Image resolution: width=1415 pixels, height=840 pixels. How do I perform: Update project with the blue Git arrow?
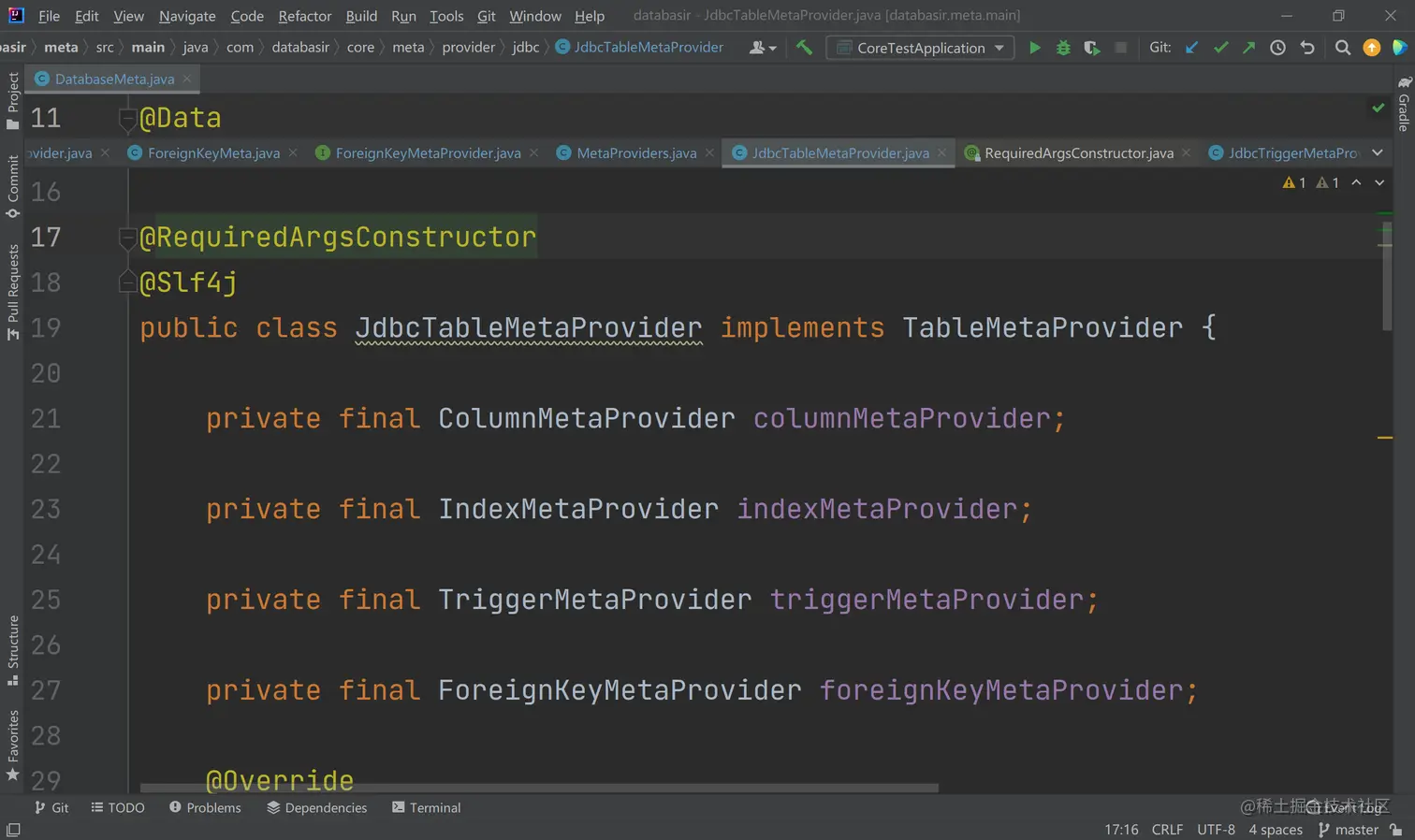[1191, 48]
